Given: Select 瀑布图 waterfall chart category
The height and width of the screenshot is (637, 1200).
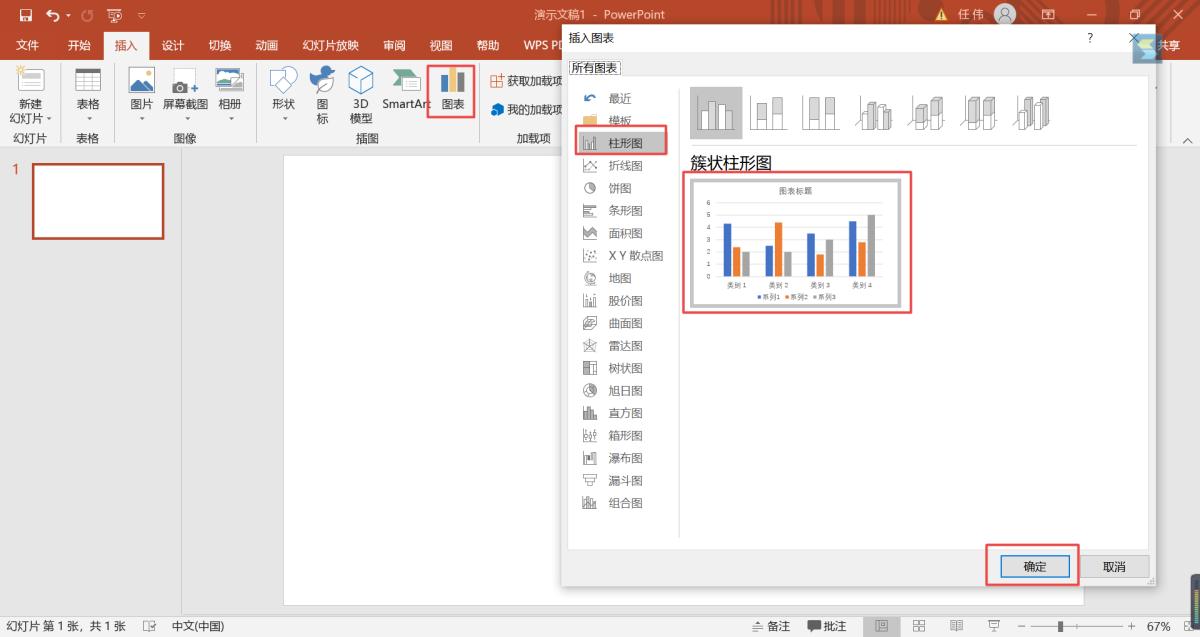Looking at the screenshot, I should [625, 458].
